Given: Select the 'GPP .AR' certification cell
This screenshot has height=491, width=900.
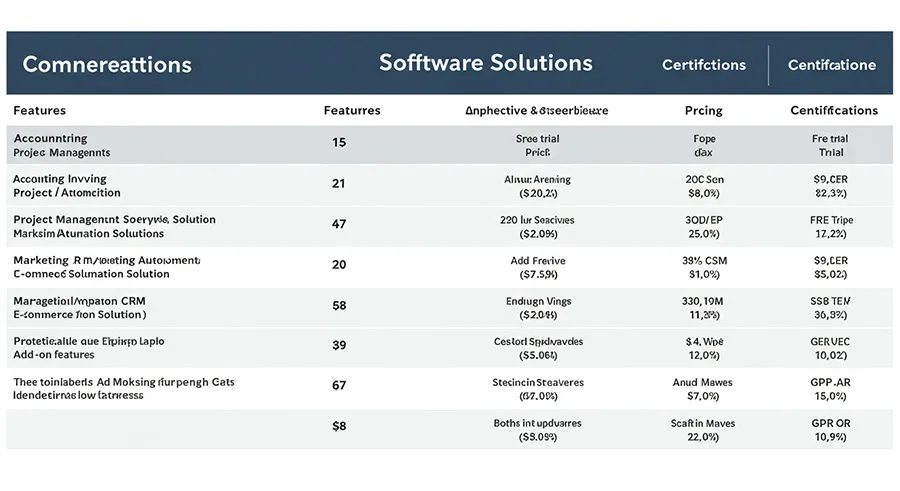Looking at the screenshot, I should (831, 382).
